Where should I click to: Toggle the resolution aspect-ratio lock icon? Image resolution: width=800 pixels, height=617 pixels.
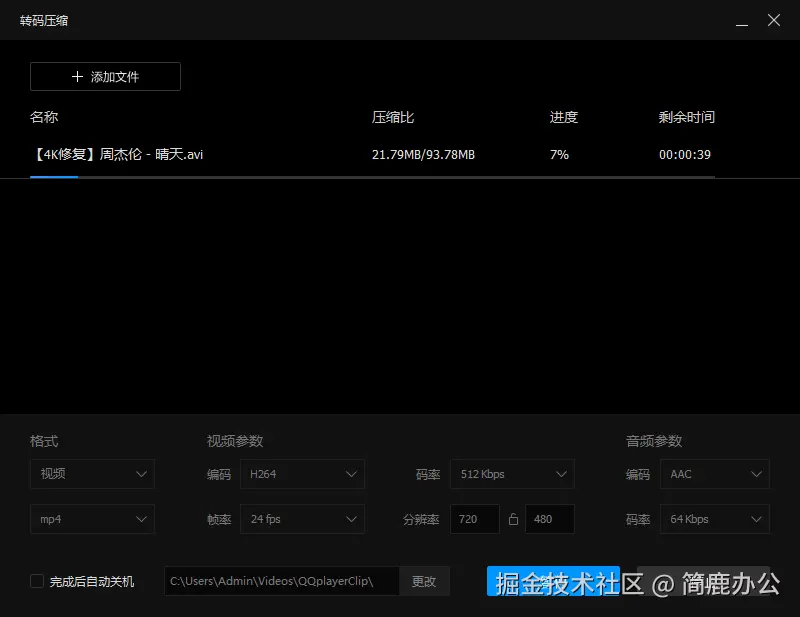(x=513, y=519)
